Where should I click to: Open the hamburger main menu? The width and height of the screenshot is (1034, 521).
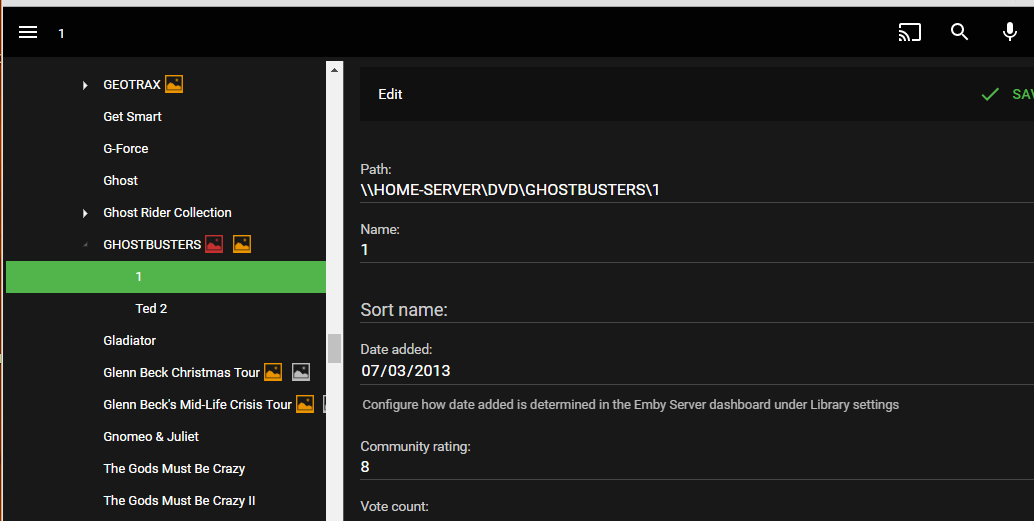pos(28,32)
